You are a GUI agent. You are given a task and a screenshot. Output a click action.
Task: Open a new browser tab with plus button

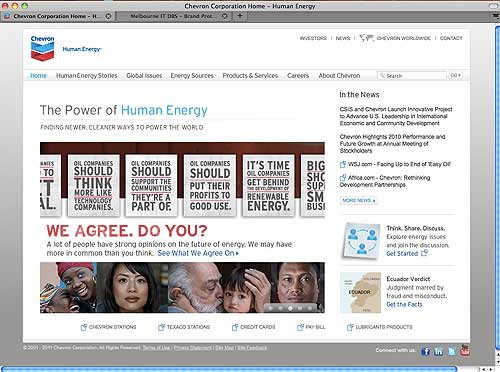click(240, 16)
